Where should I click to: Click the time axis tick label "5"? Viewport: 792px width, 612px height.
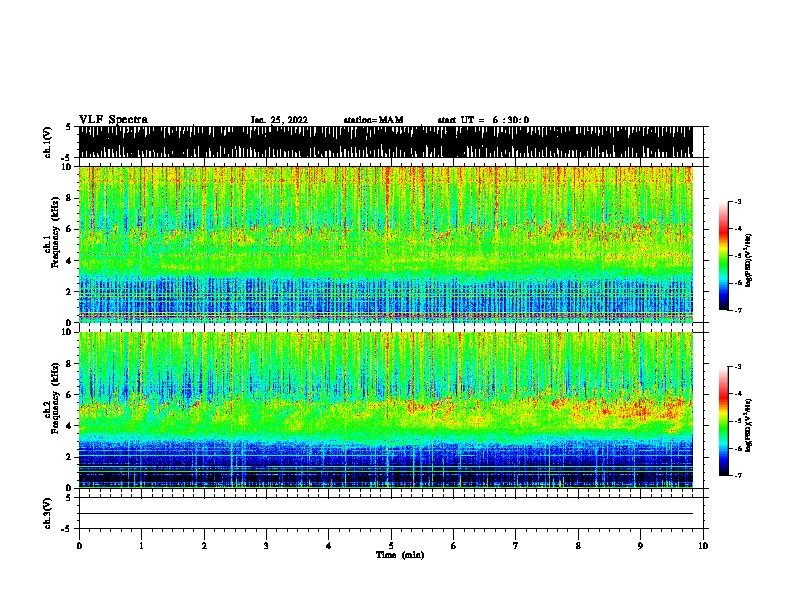[391, 546]
